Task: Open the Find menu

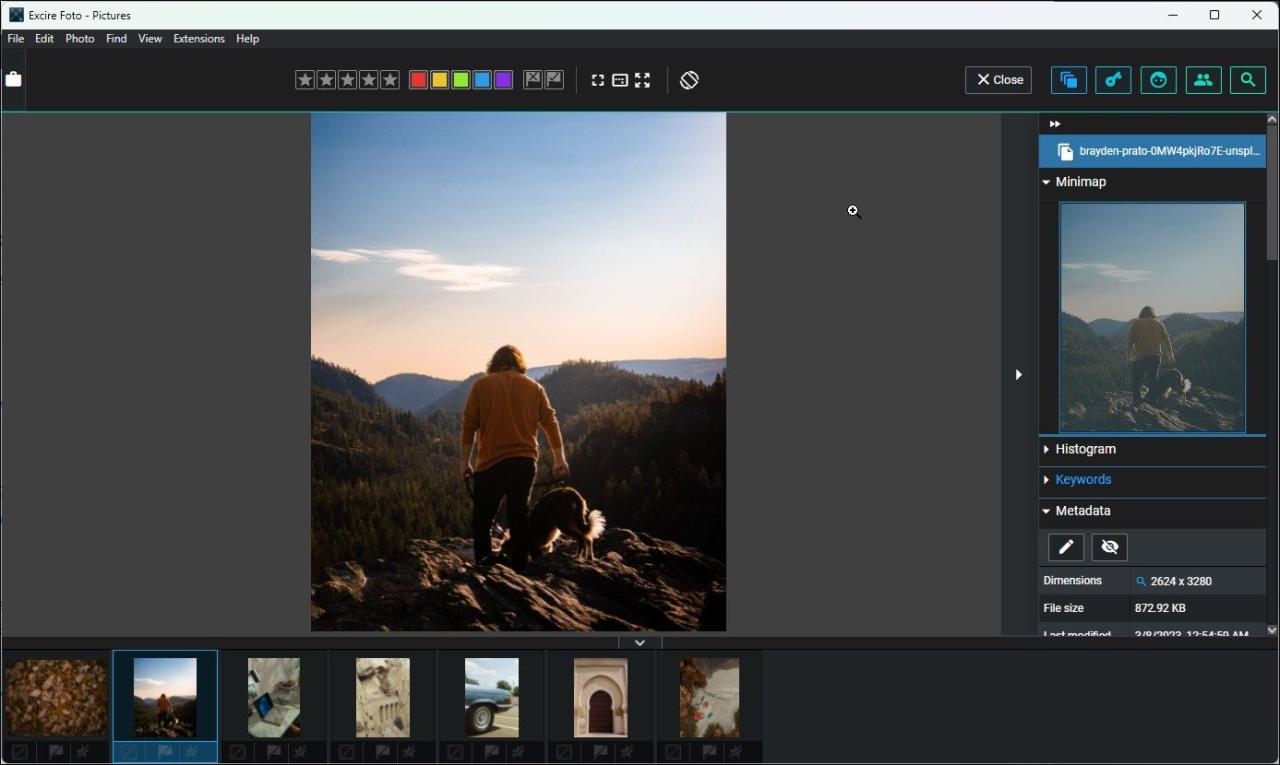Action: [x=117, y=39]
